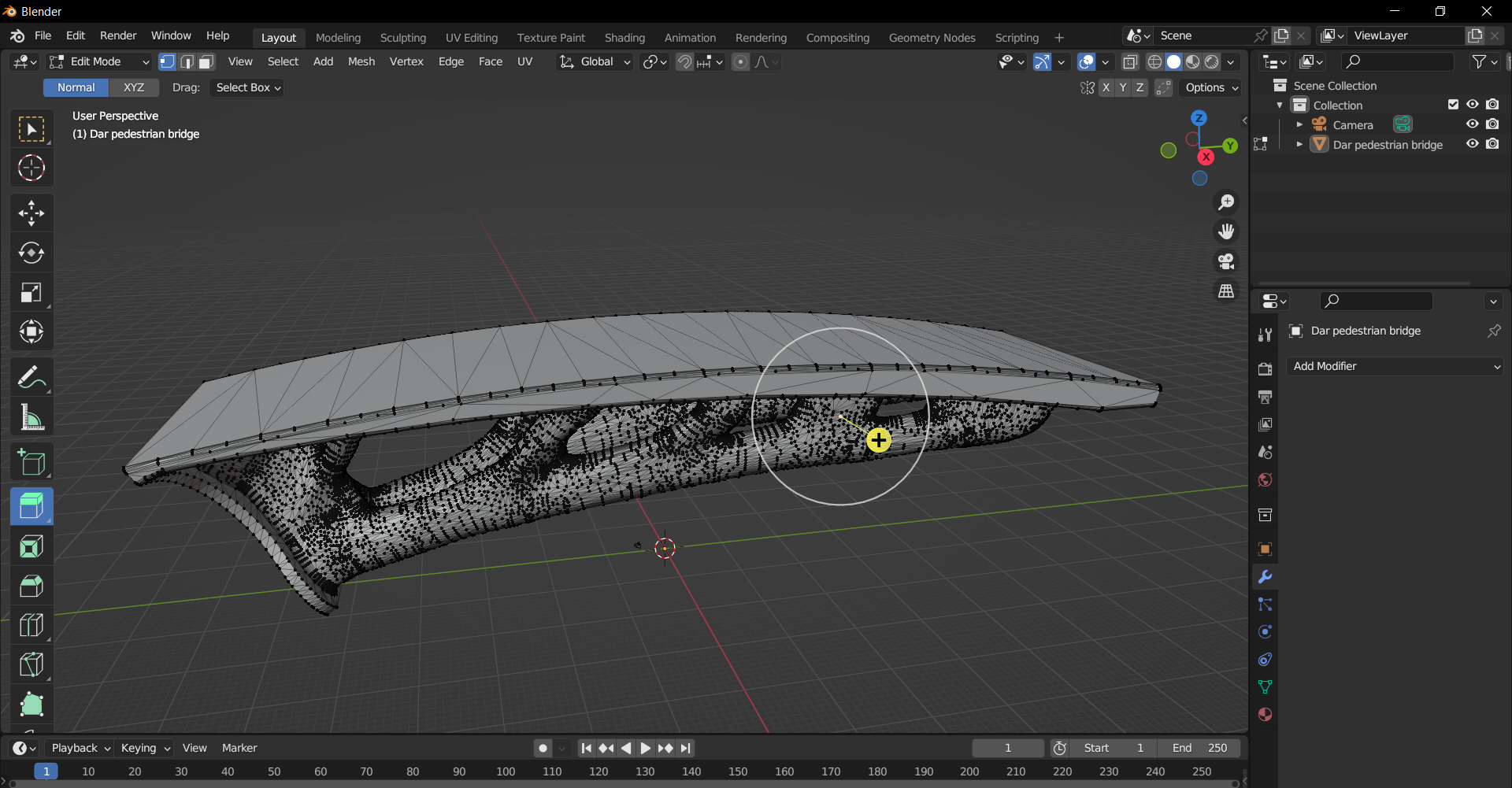Activate the Annotate pencil tool
Viewport: 1512px width, 788px height.
31,378
